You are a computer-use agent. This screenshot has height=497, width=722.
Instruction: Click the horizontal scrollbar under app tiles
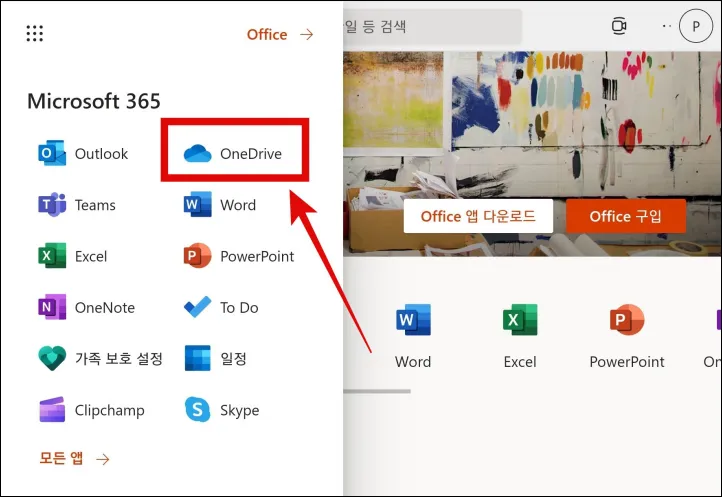click(377, 392)
